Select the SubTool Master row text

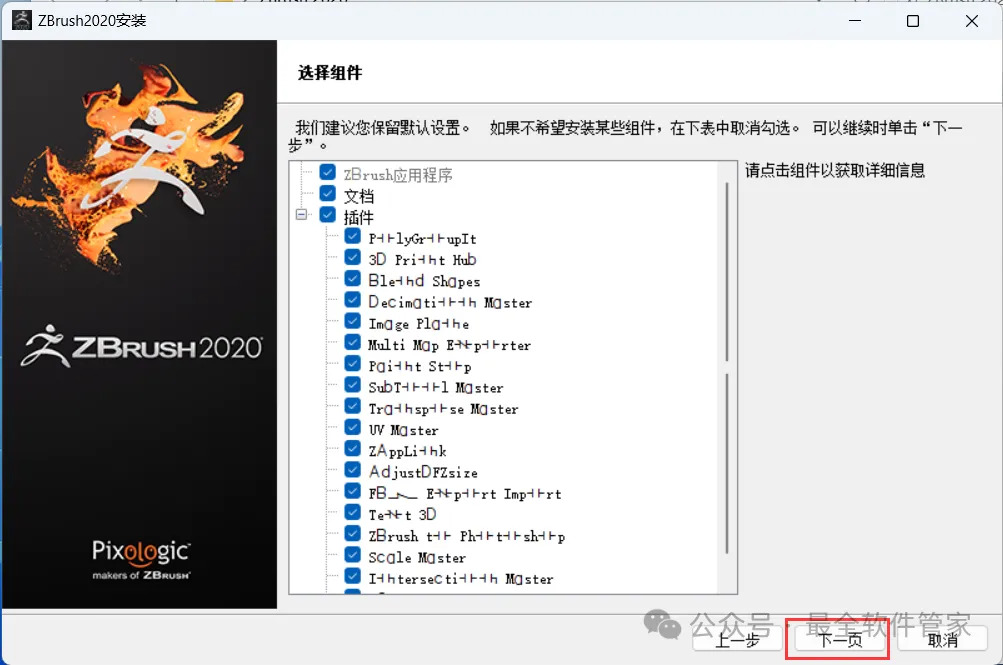(436, 387)
